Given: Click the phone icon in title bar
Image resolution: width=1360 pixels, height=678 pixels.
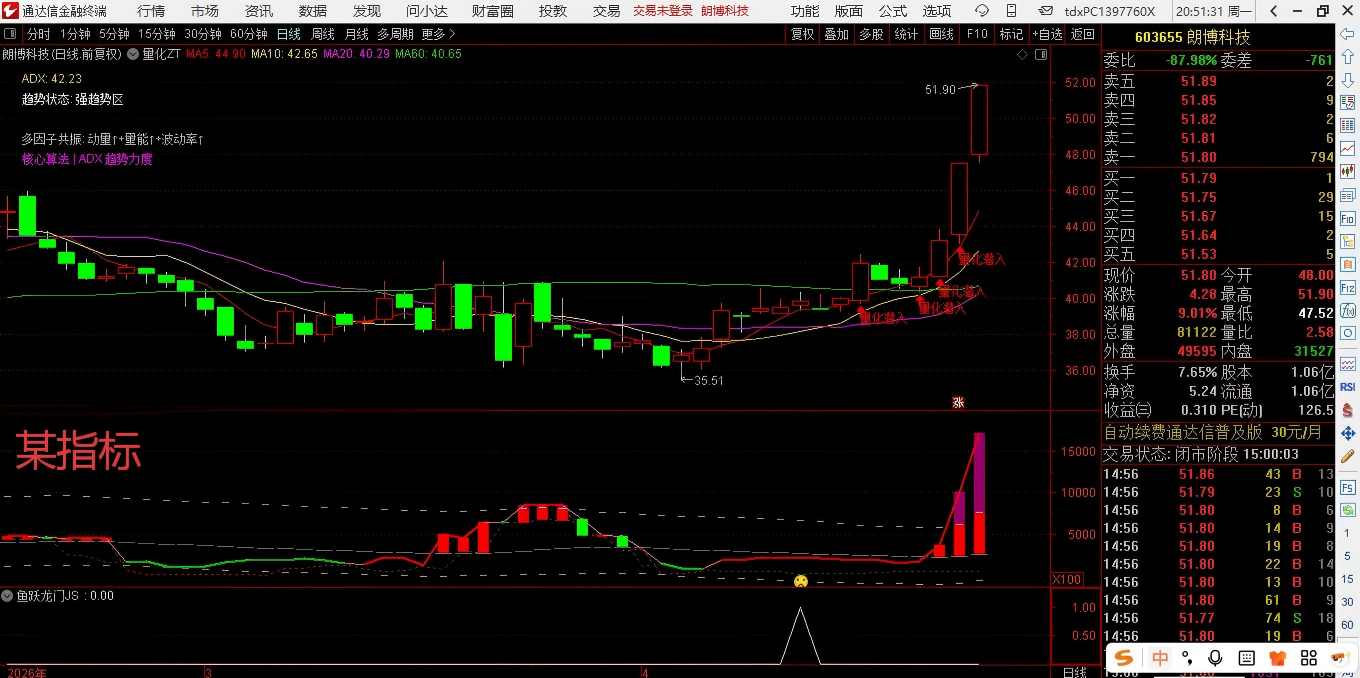Looking at the screenshot, I should coord(1014,11).
